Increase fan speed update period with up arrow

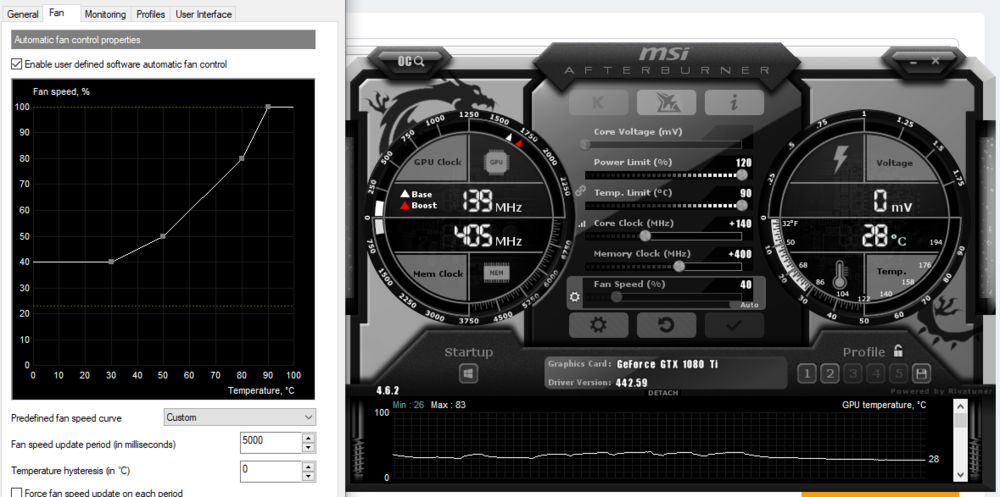pos(309,438)
